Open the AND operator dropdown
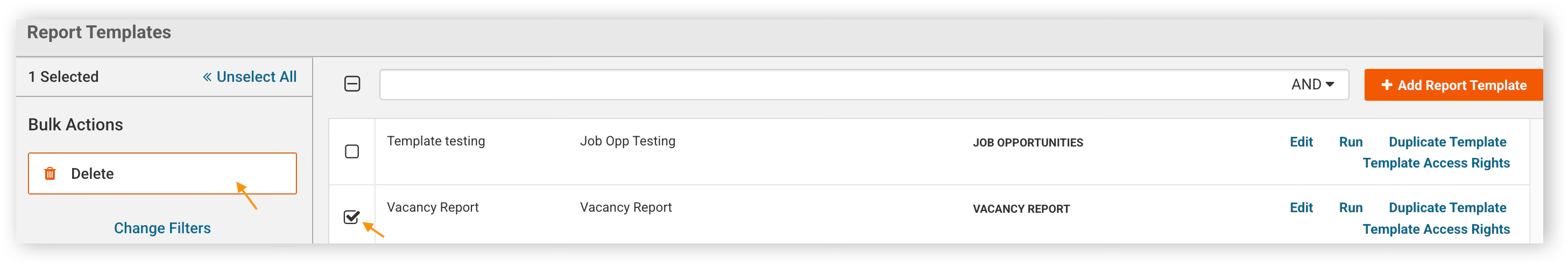This screenshot has height=265, width=1568. pyautogui.click(x=1312, y=84)
